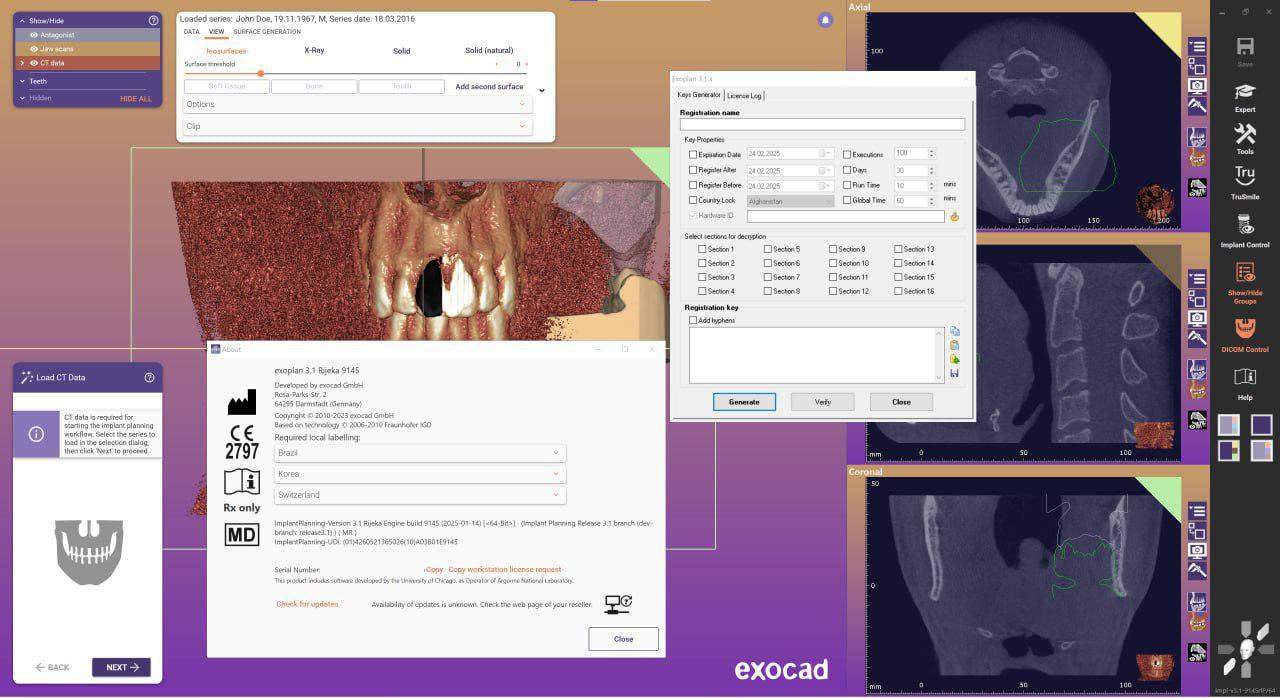The height and width of the screenshot is (698, 1280).
Task: Collapse the panel with the black chevron
Action: pos(542,90)
